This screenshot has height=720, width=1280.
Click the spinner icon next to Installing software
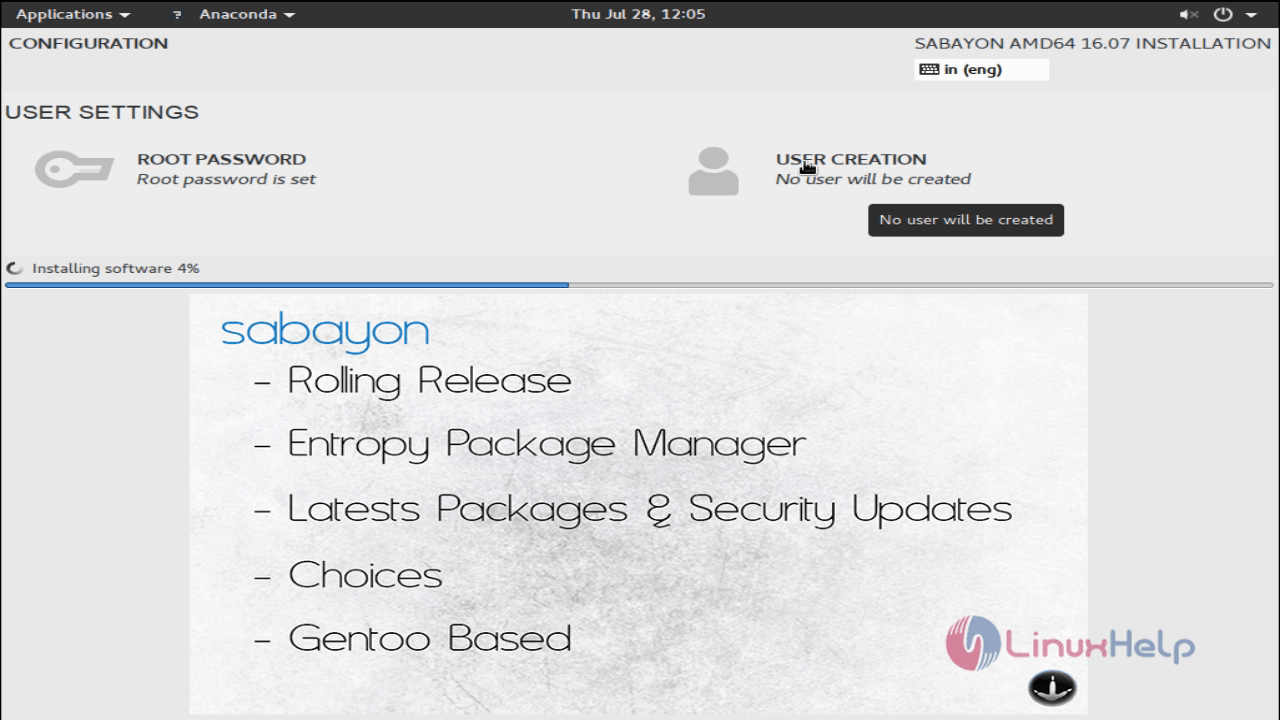coord(14,268)
